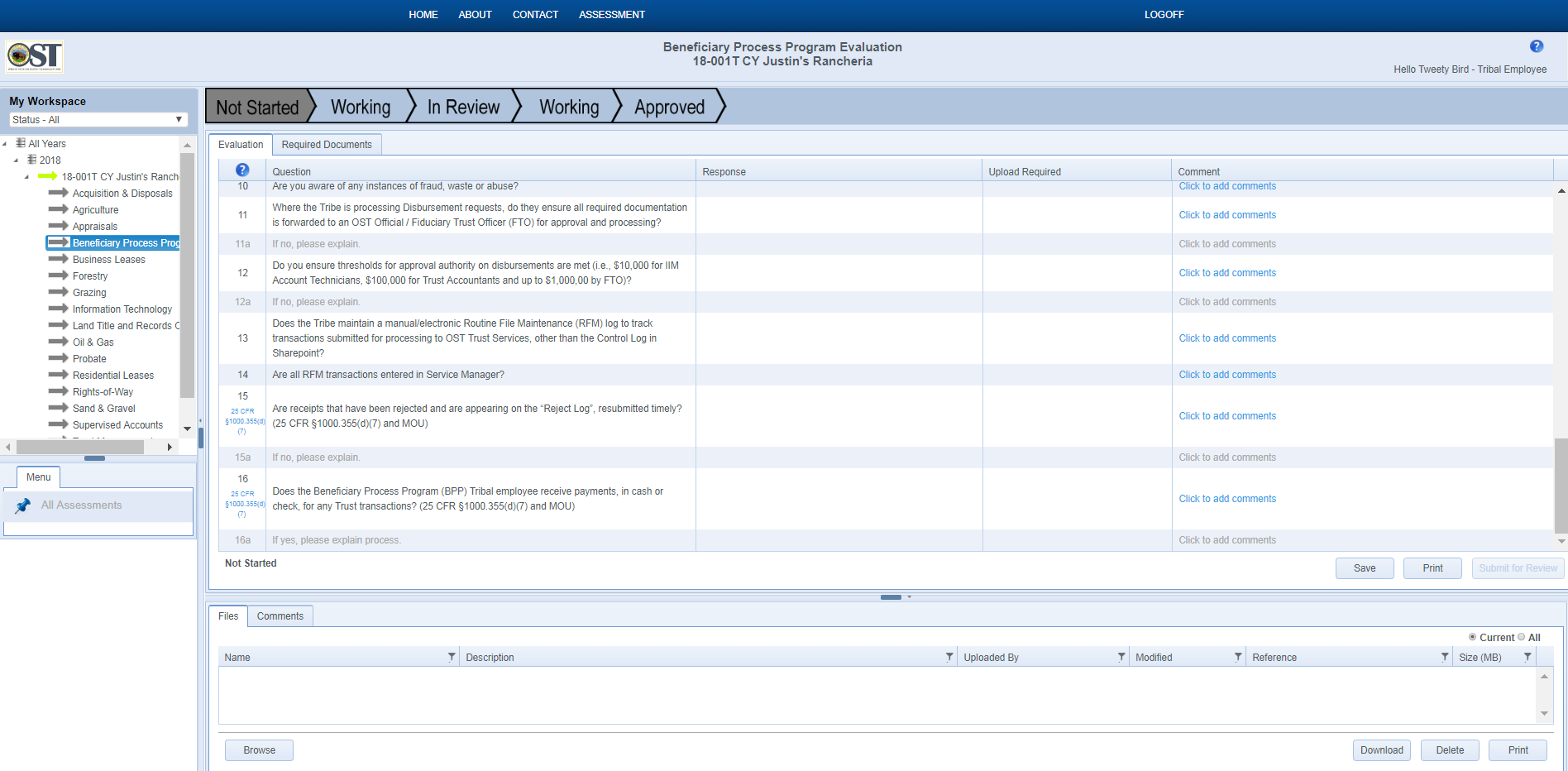Click the arrow icon beside Rights-of-Way
Viewport: 1568px width, 771px height.
pos(59,391)
